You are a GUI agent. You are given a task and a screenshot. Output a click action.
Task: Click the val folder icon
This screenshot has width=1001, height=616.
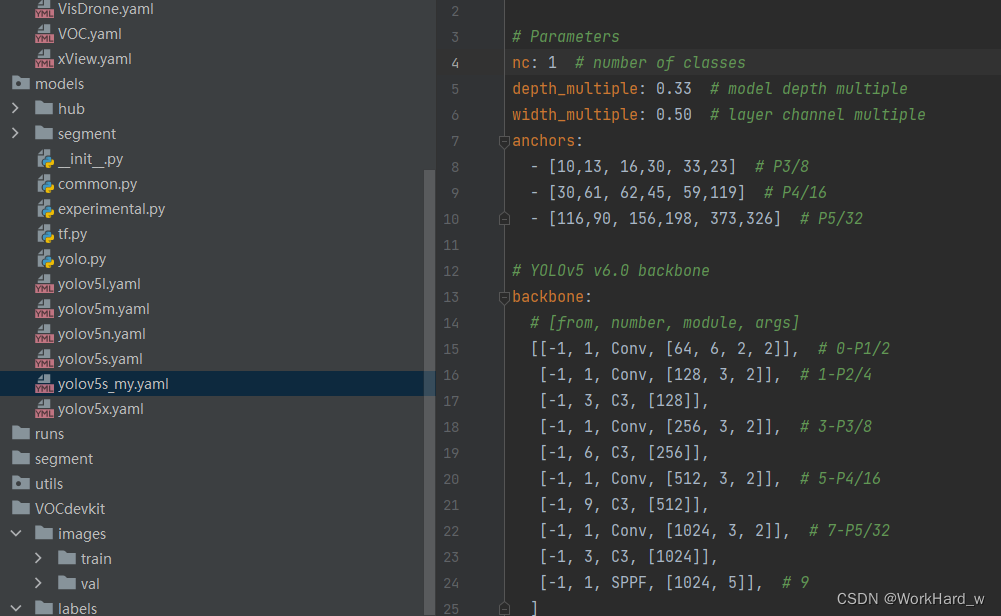67,583
